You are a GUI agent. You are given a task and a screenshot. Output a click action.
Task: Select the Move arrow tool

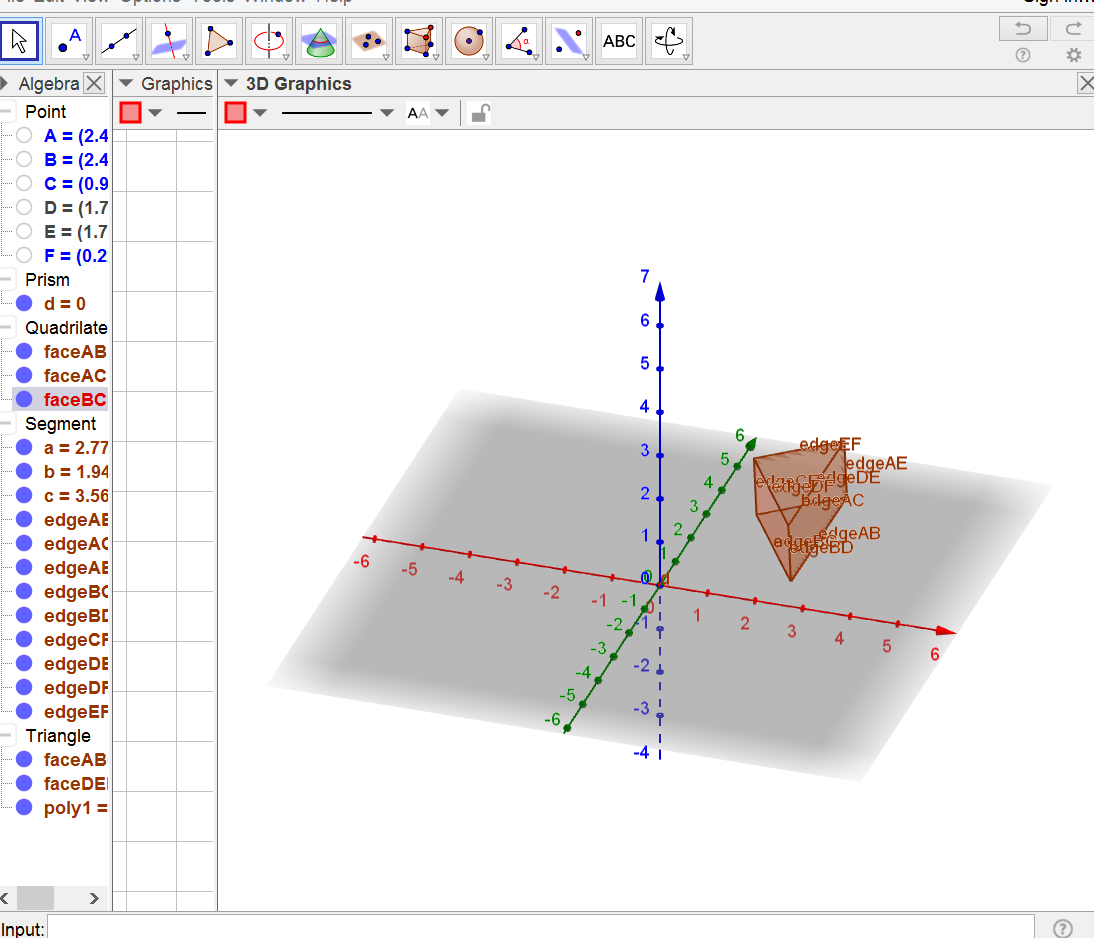pos(19,41)
